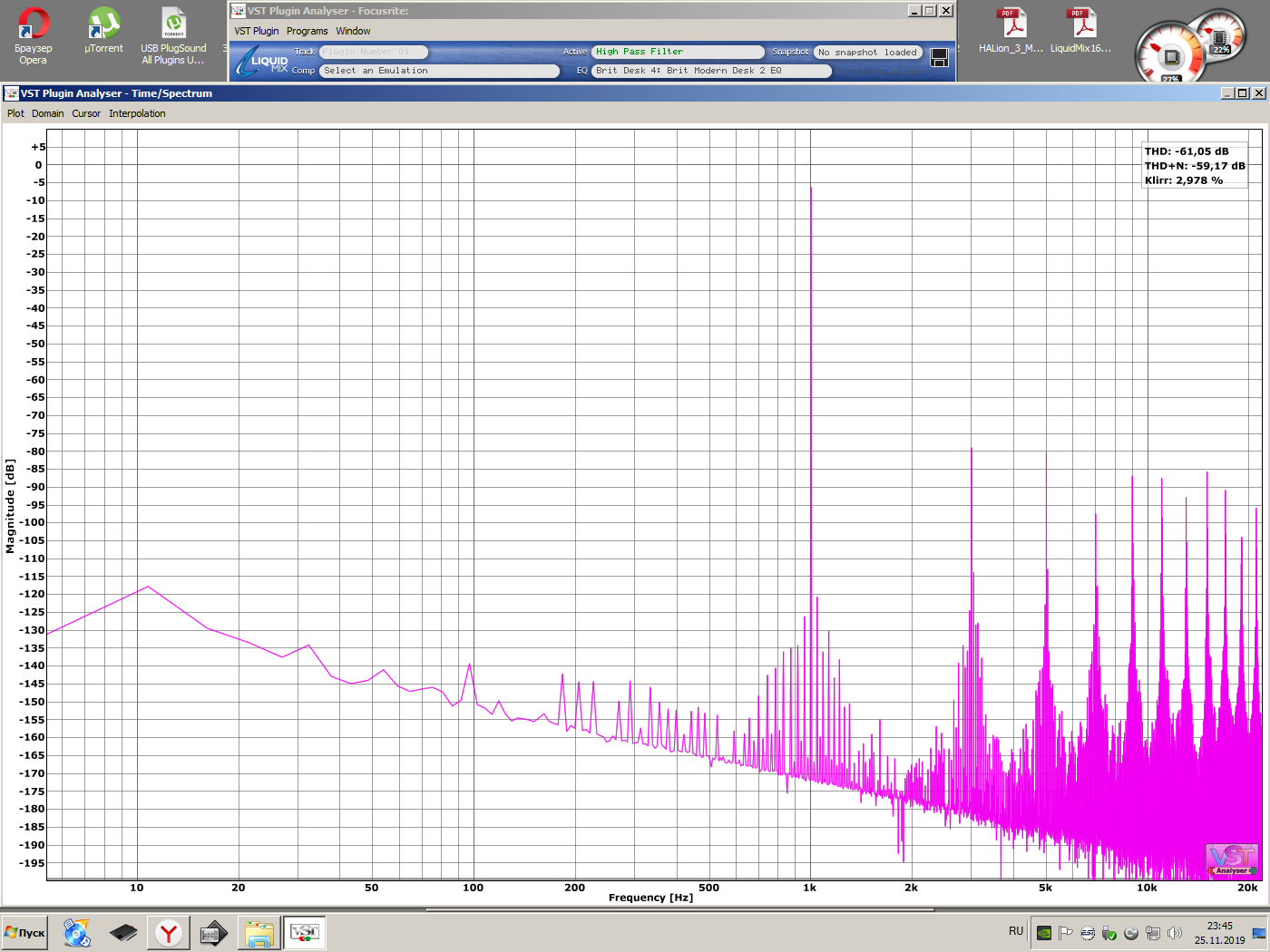Open the Comp 'Select an Emulation' dropdown

(440, 71)
